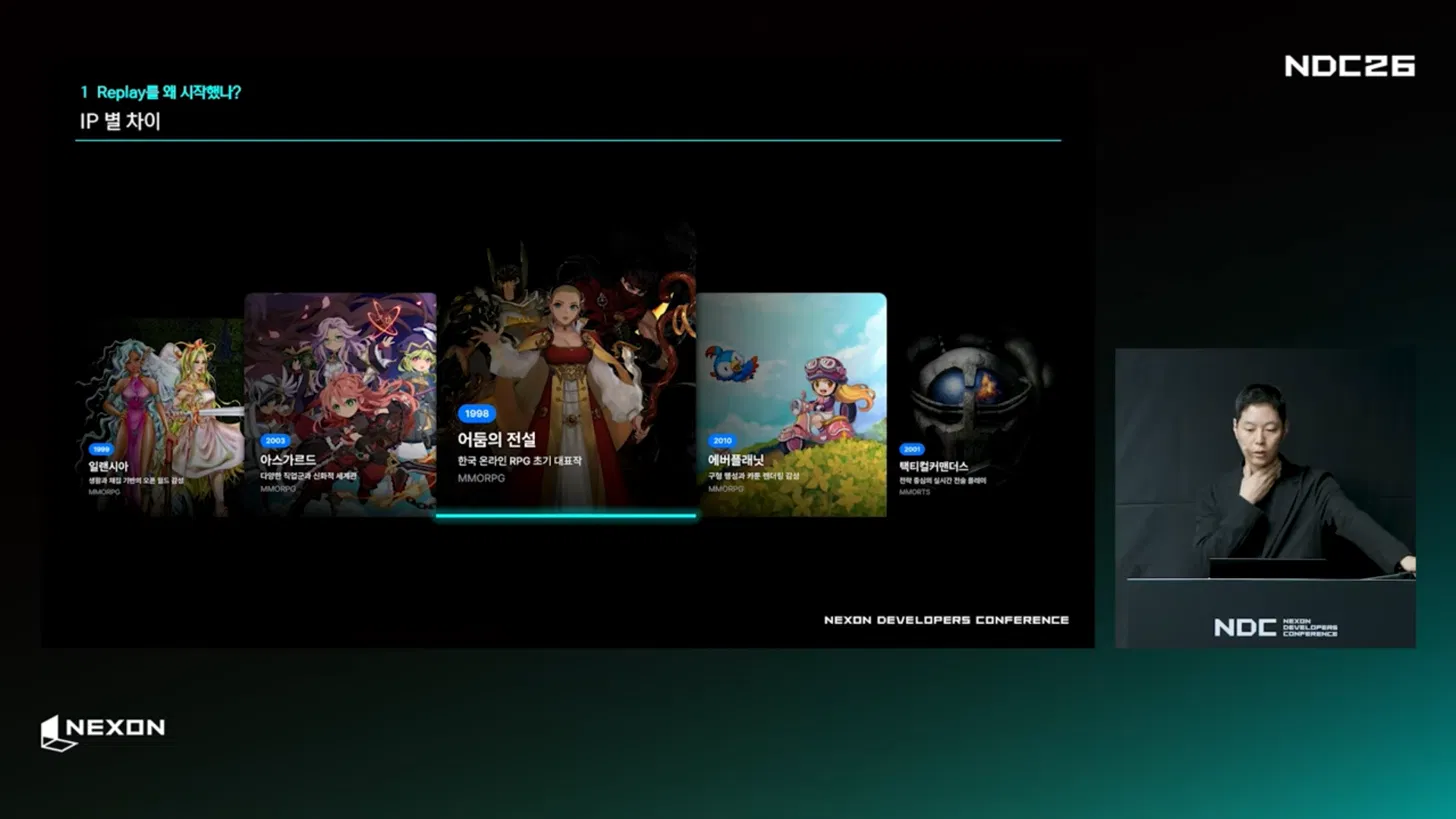This screenshot has width=1456, height=819.
Task: Click the NDC podium logo
Action: [1275, 627]
